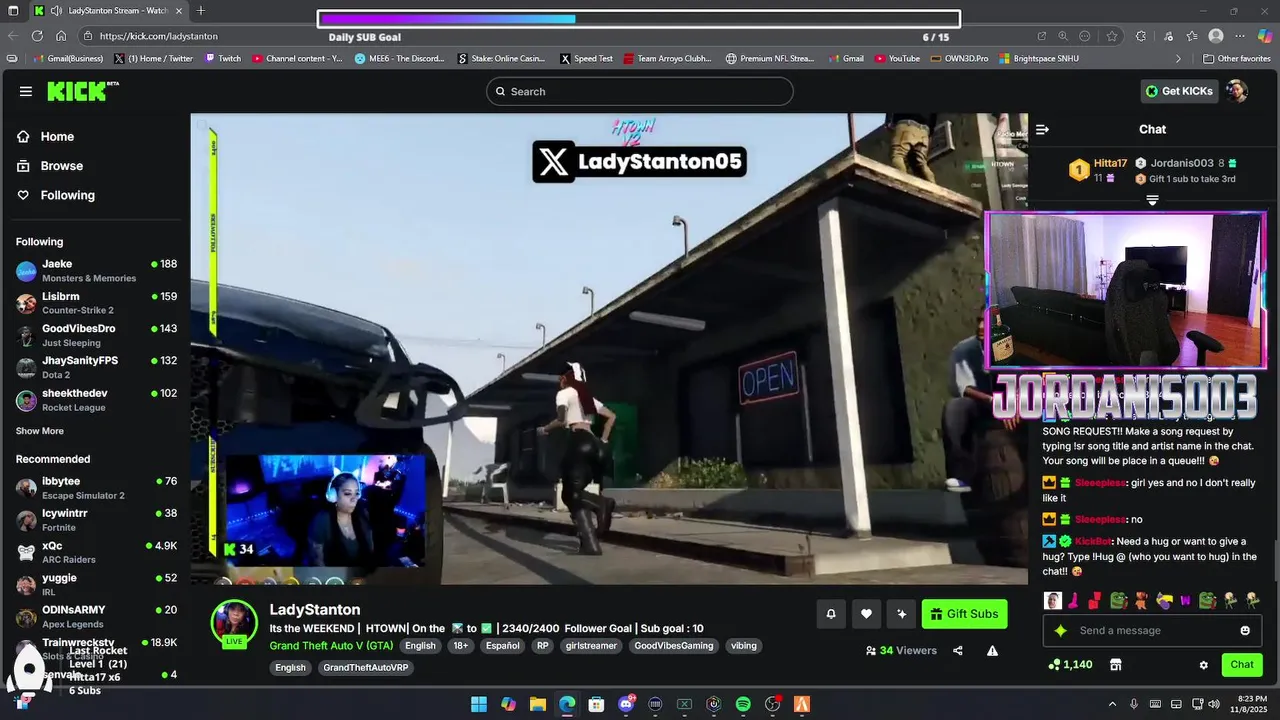1280x720 pixels.
Task: Open JhaySanityFPS channel
Action: coord(96,367)
